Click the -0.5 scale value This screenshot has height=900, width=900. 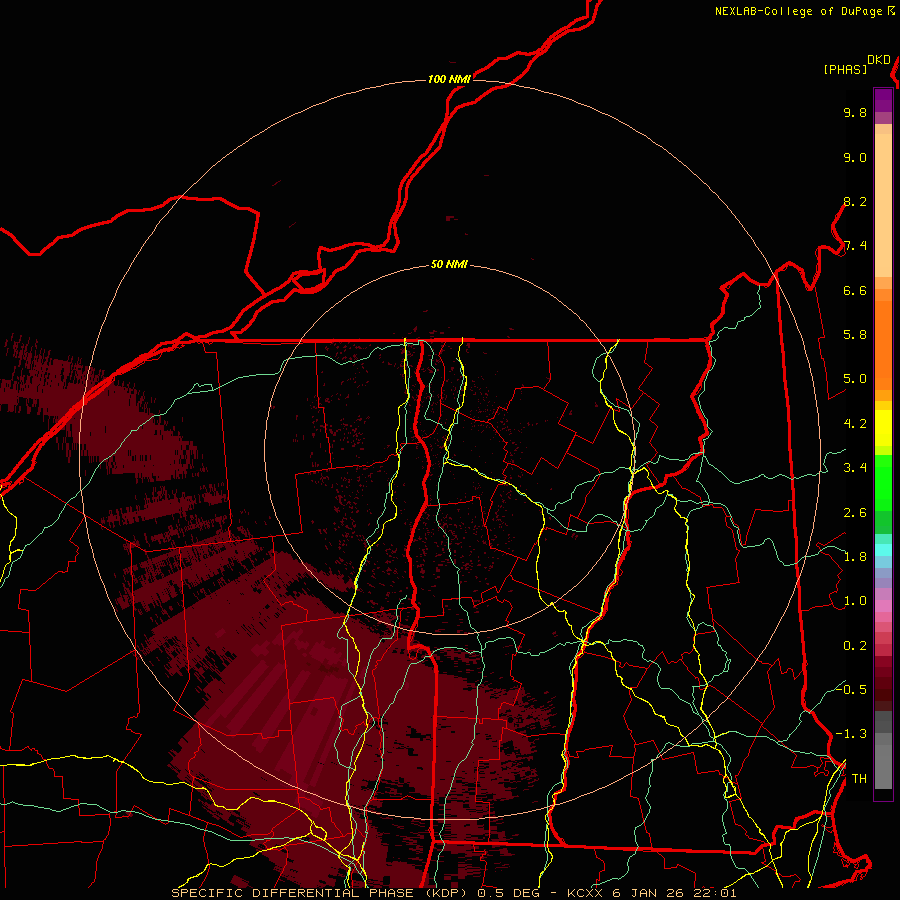pyautogui.click(x=852, y=690)
